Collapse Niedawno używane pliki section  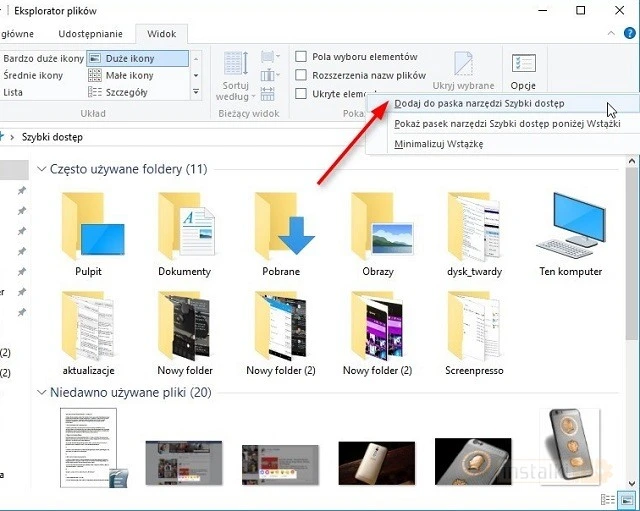pos(41,393)
